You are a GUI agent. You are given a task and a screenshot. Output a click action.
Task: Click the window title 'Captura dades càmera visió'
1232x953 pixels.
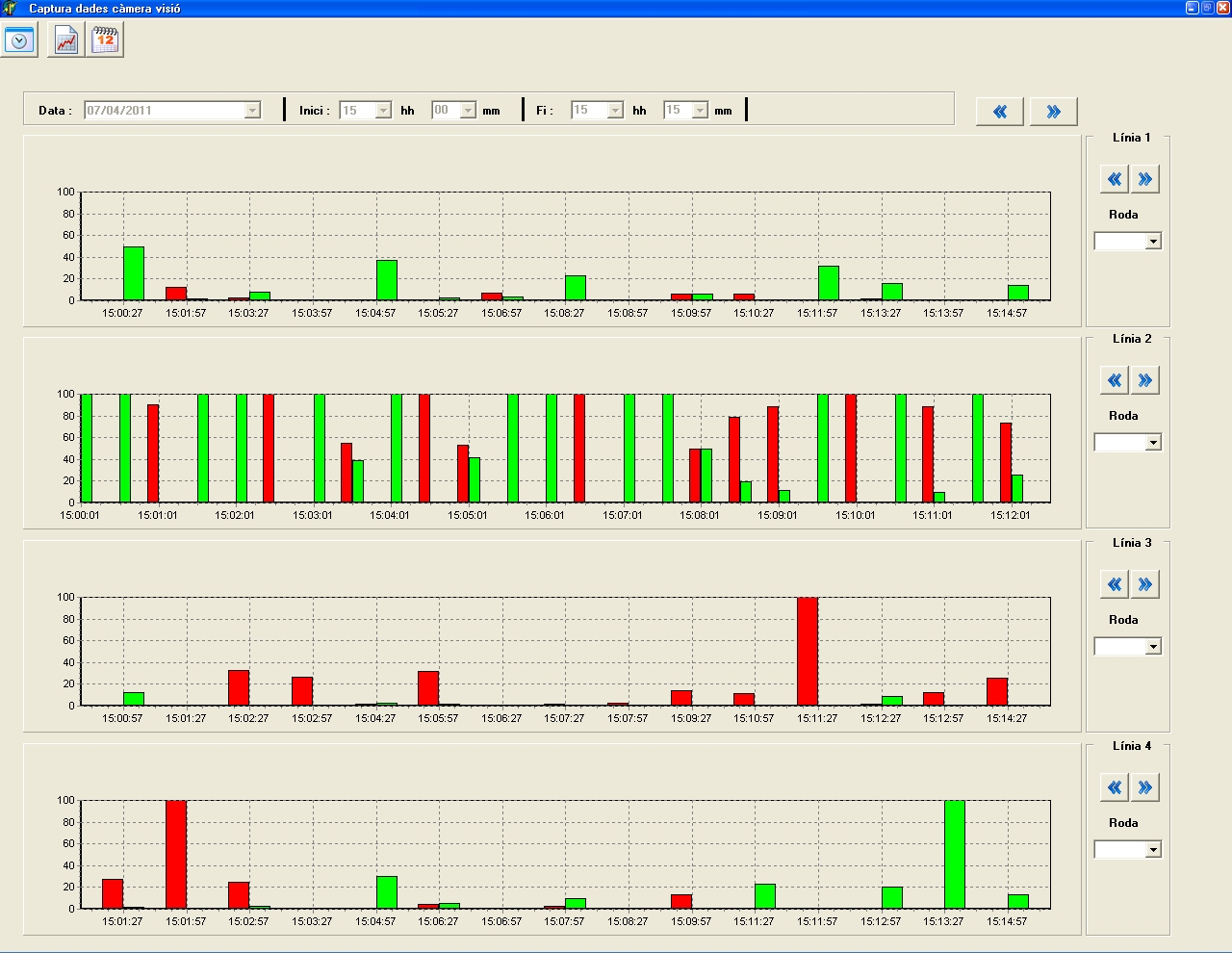(x=104, y=9)
